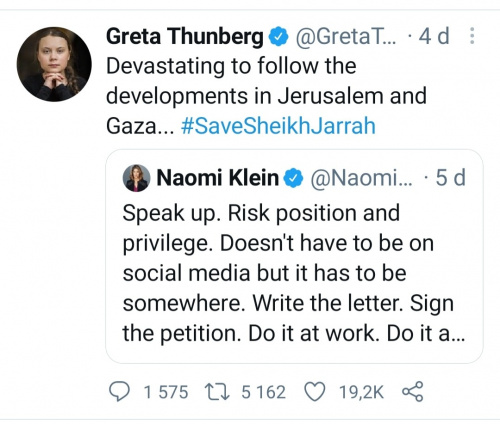Click Greta Thunberg's verified badge

tap(279, 37)
